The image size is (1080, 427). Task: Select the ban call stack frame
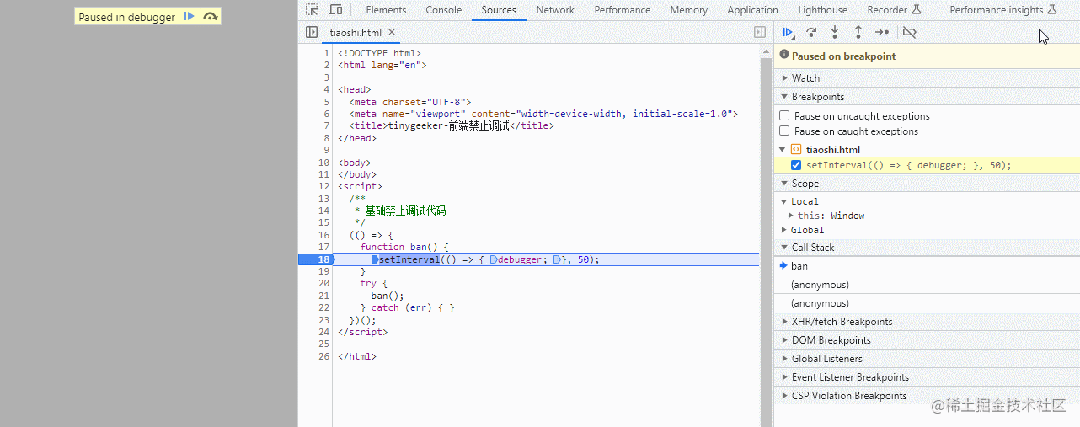pyautogui.click(x=926, y=266)
